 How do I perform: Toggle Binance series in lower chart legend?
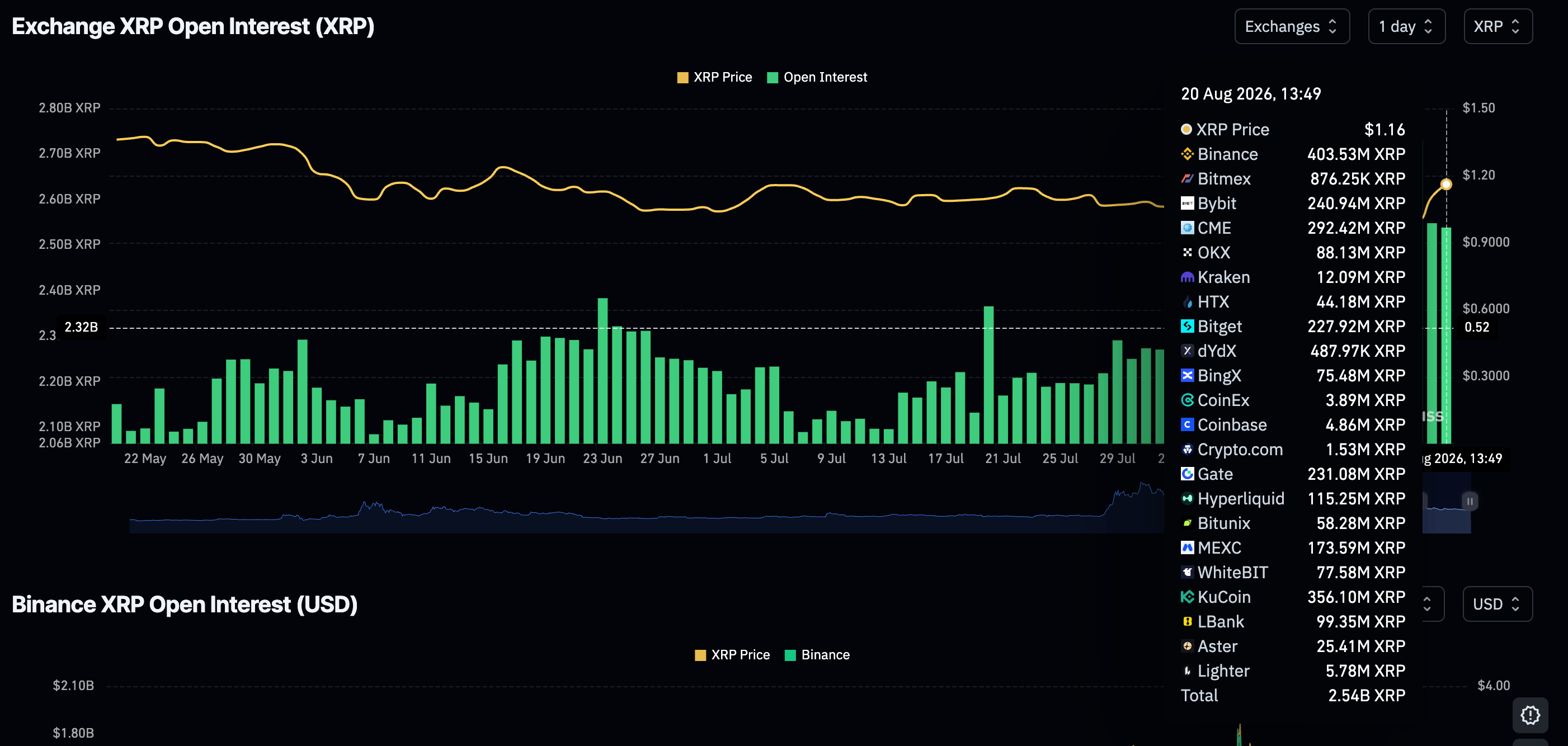tap(817, 655)
